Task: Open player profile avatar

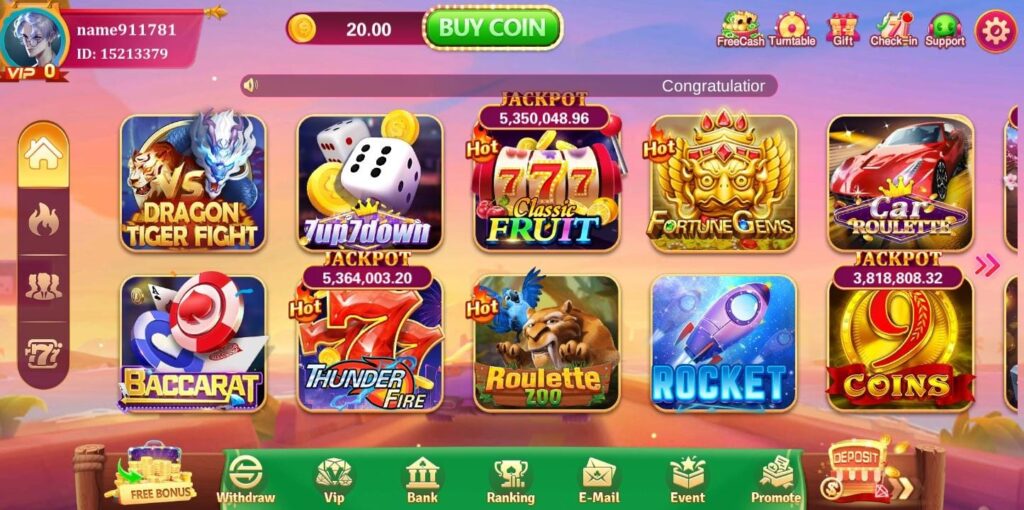Action: click(33, 37)
